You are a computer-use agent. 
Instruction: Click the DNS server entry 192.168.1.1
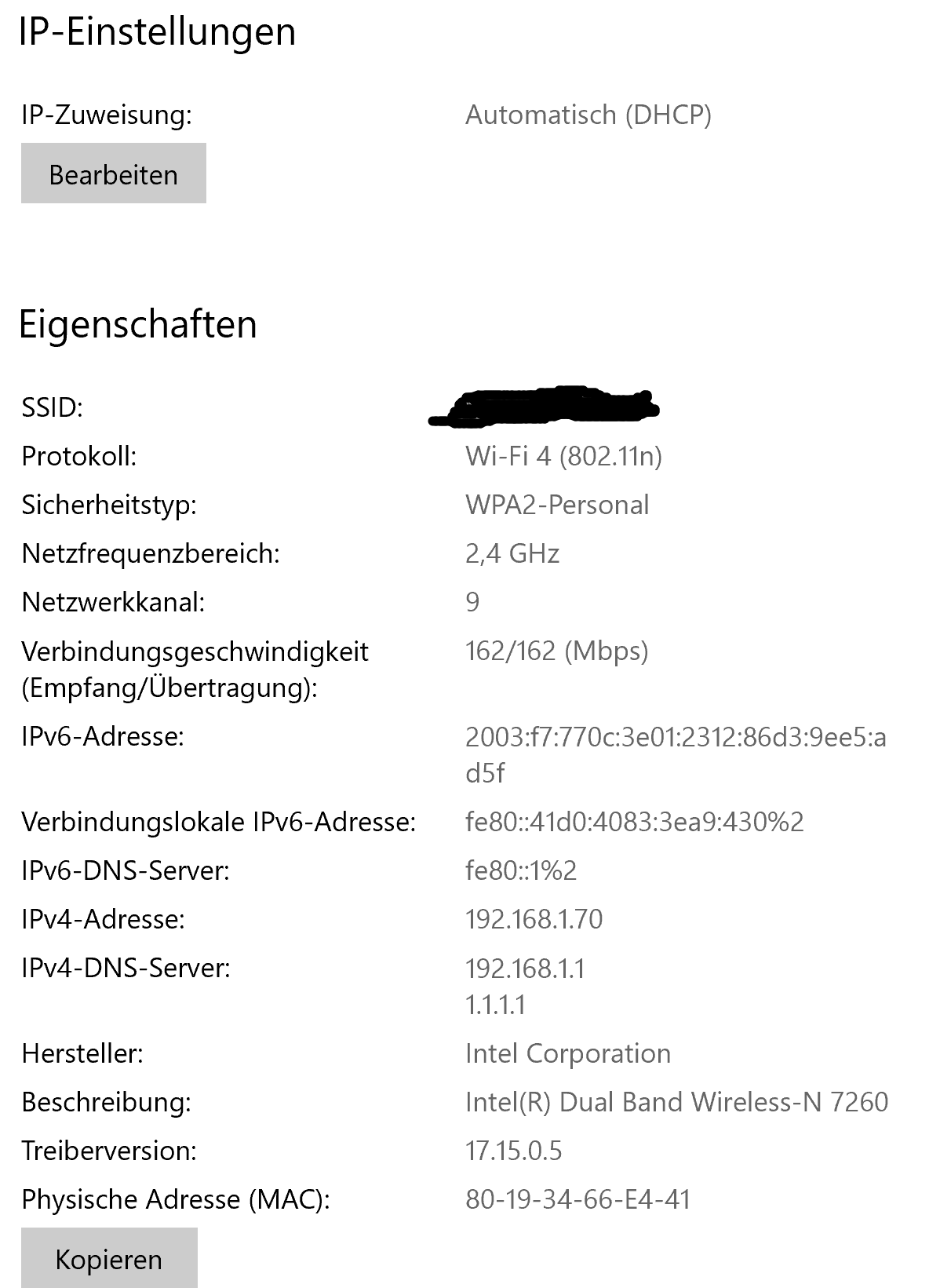526,968
